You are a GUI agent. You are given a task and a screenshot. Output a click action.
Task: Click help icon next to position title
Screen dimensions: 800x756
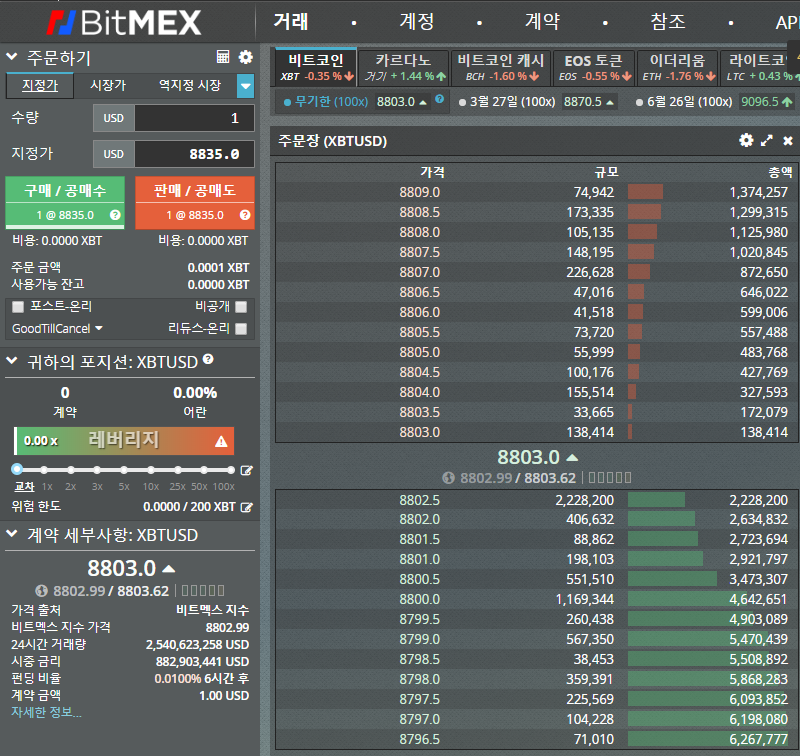(x=208, y=359)
